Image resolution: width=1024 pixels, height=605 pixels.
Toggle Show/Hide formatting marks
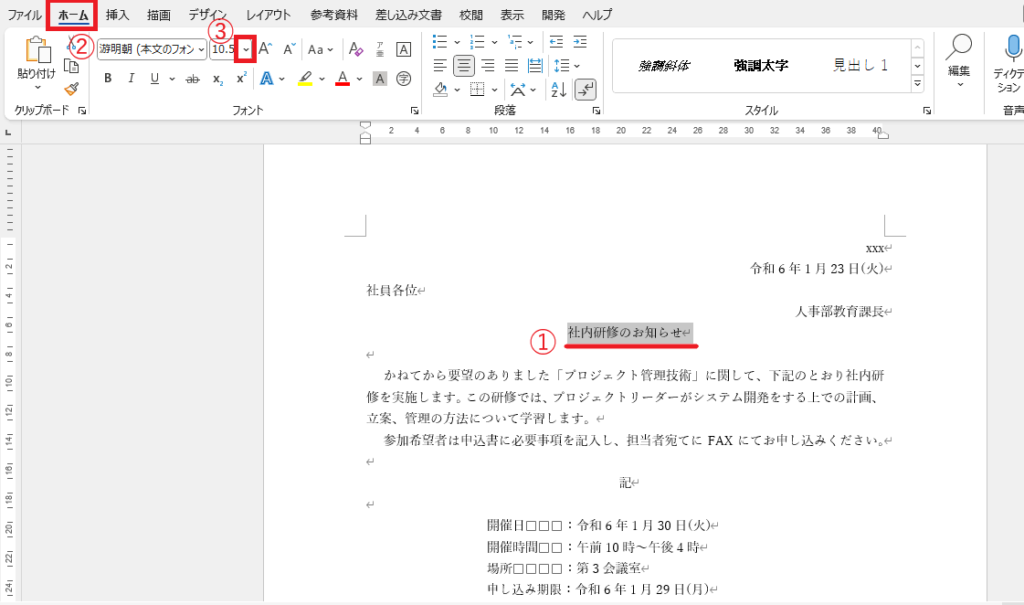pyautogui.click(x=585, y=90)
